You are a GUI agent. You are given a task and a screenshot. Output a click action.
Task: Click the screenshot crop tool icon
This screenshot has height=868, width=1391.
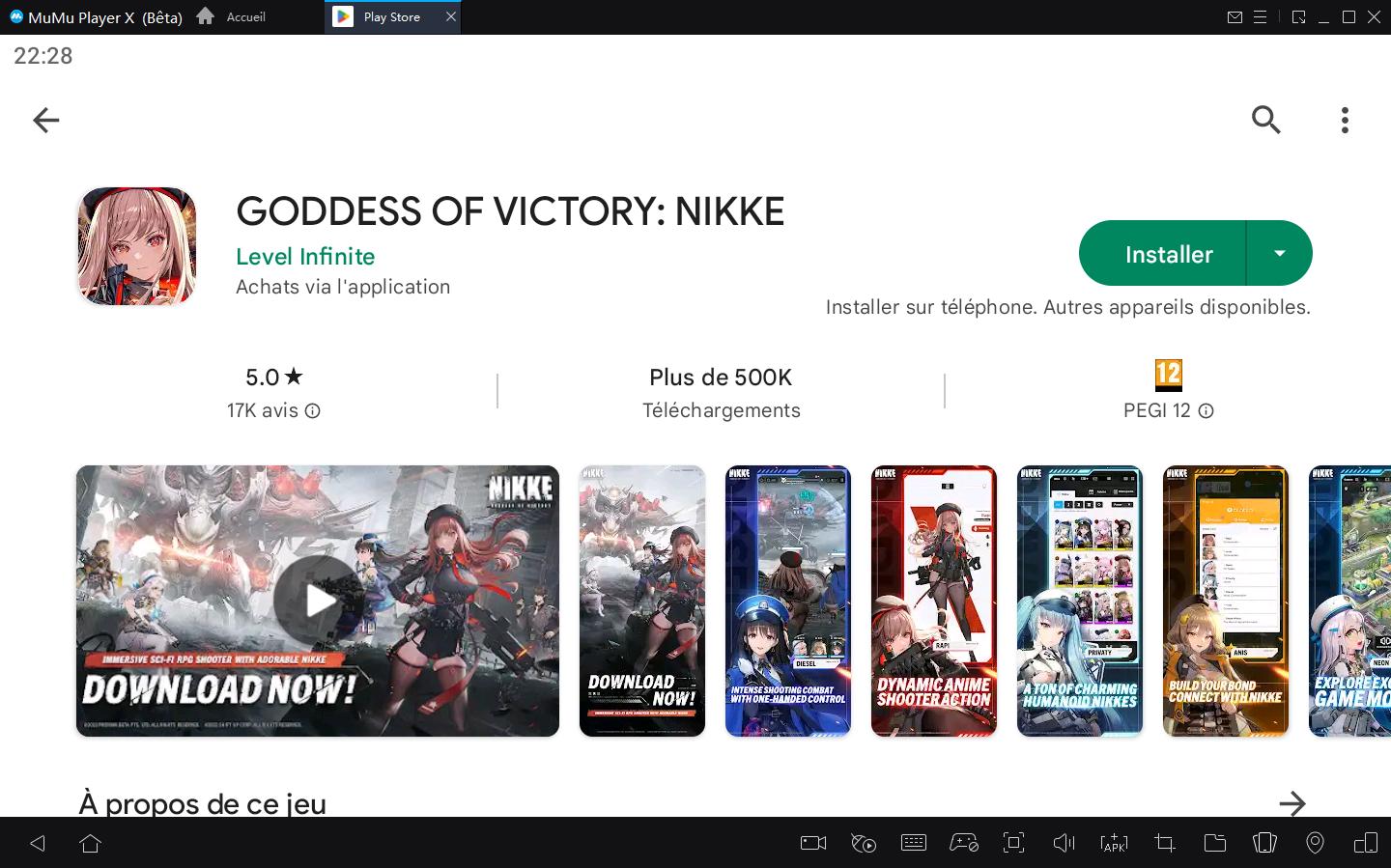point(1164,842)
